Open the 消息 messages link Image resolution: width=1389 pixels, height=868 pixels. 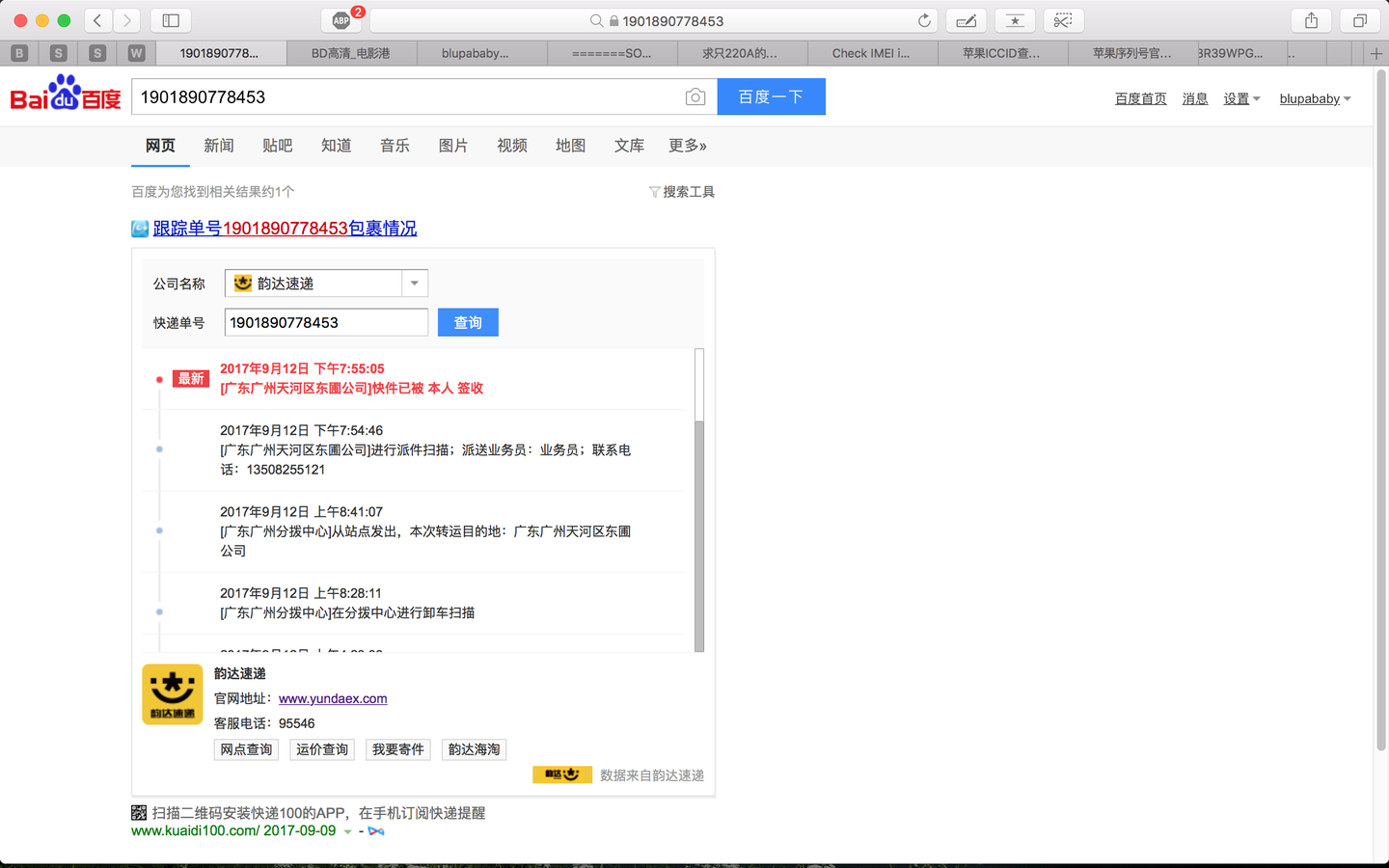1195,98
